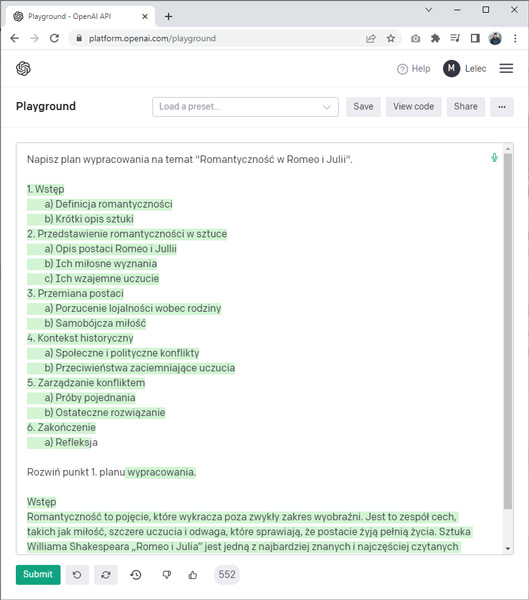Screen dimensions: 529x600
Task: Open the hamburger menu icon
Action: 506,68
